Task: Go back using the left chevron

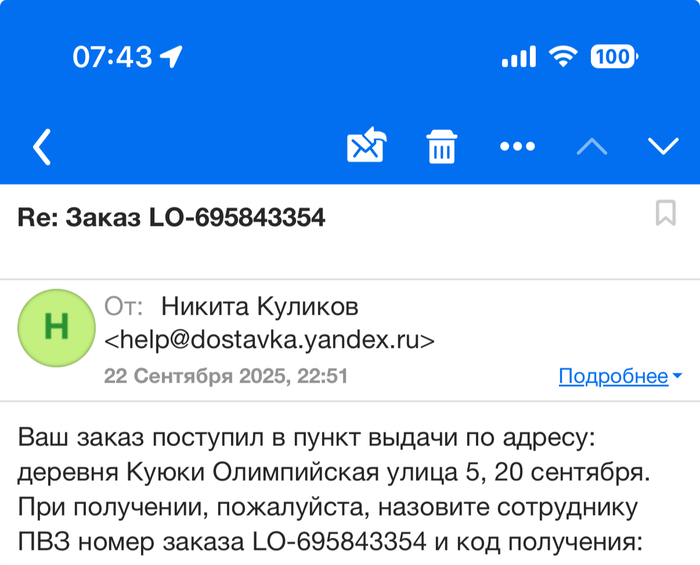Action: tap(42, 147)
